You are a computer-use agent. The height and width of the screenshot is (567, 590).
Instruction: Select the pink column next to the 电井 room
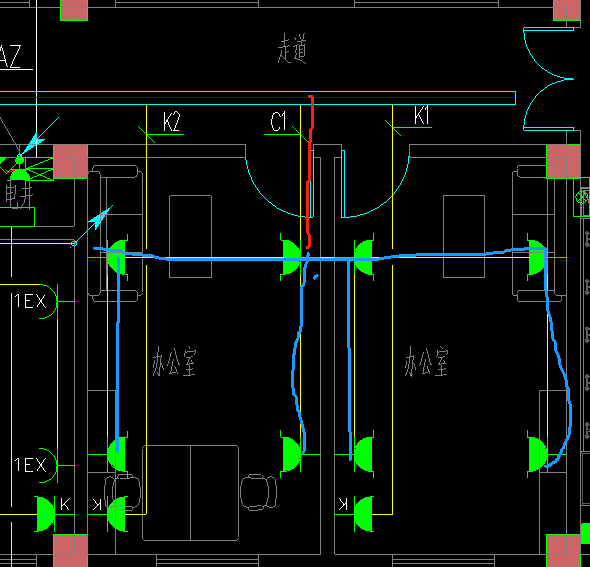pos(70,161)
